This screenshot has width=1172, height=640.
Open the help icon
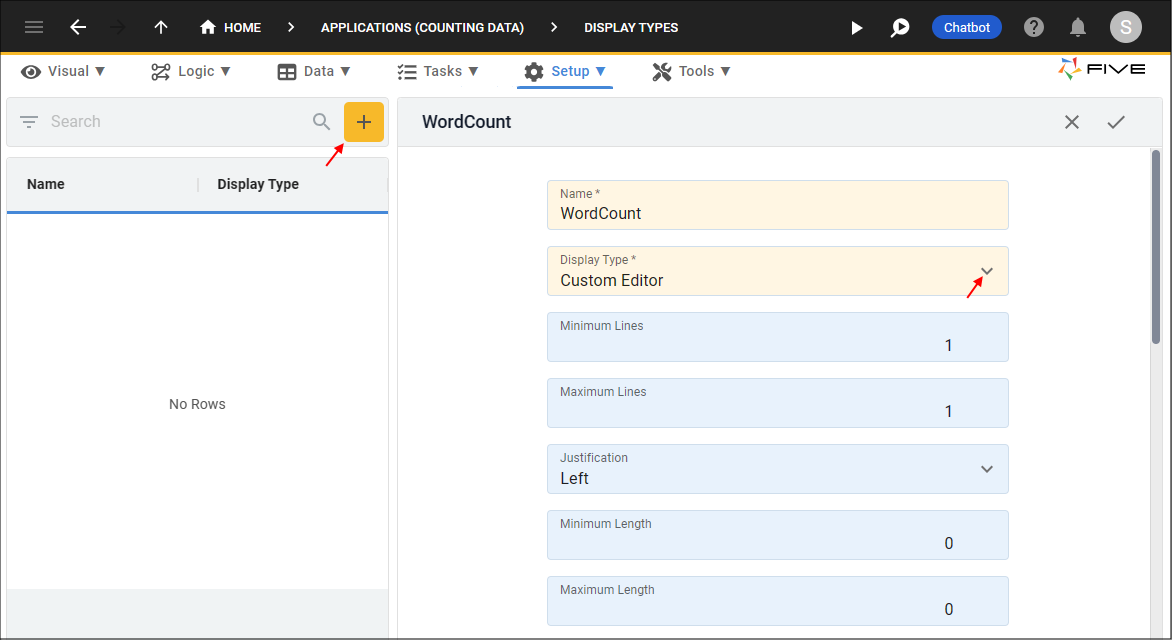(x=1033, y=27)
